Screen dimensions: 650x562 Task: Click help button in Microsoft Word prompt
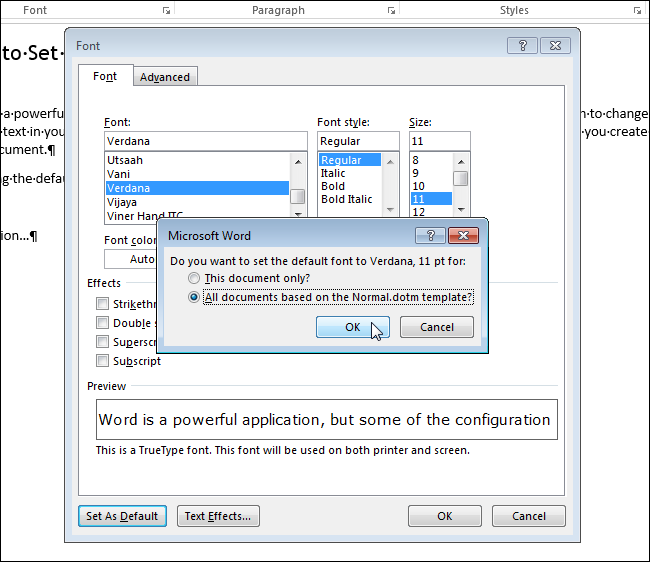point(430,235)
